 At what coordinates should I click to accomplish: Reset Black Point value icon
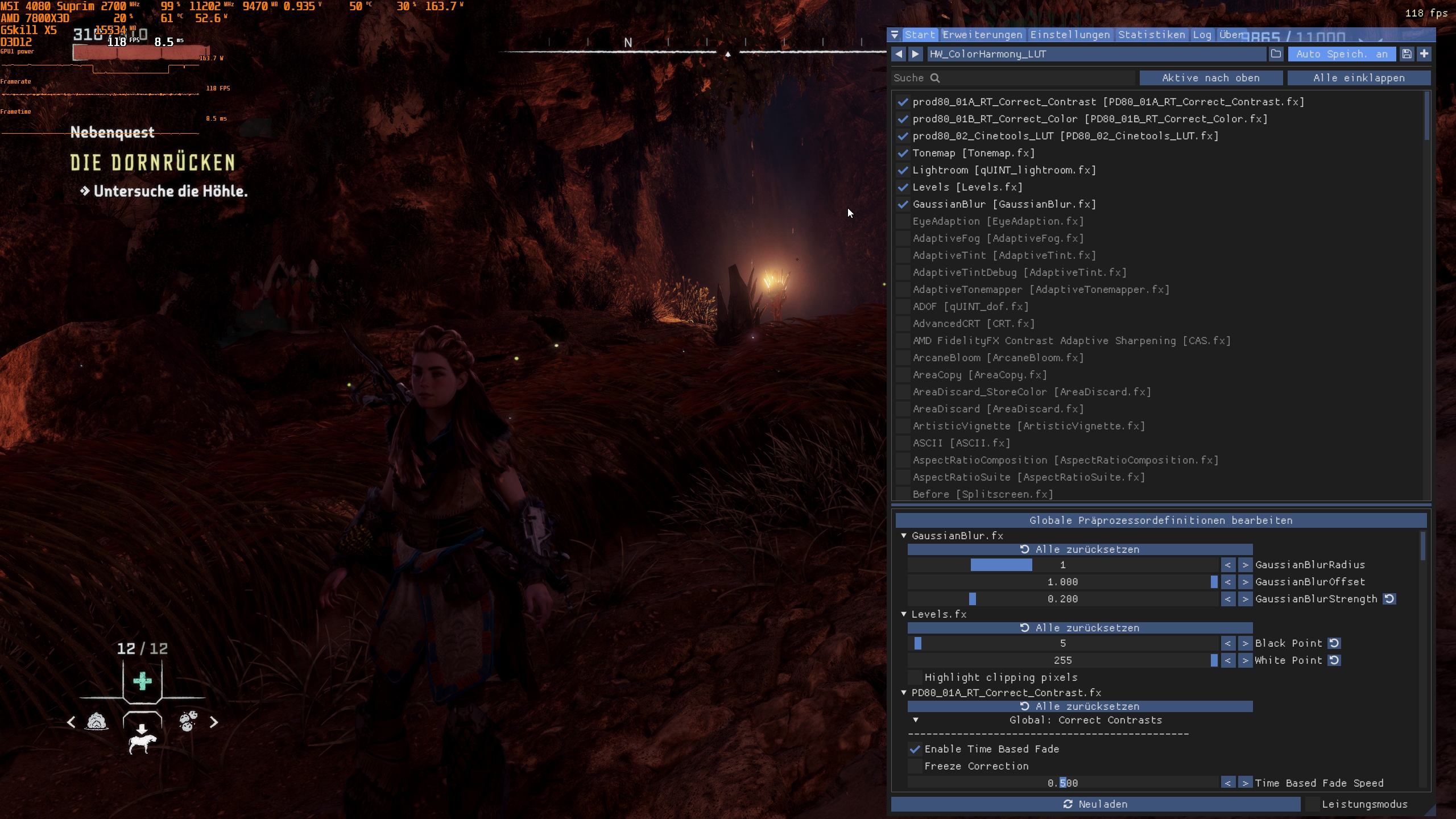[x=1334, y=643]
